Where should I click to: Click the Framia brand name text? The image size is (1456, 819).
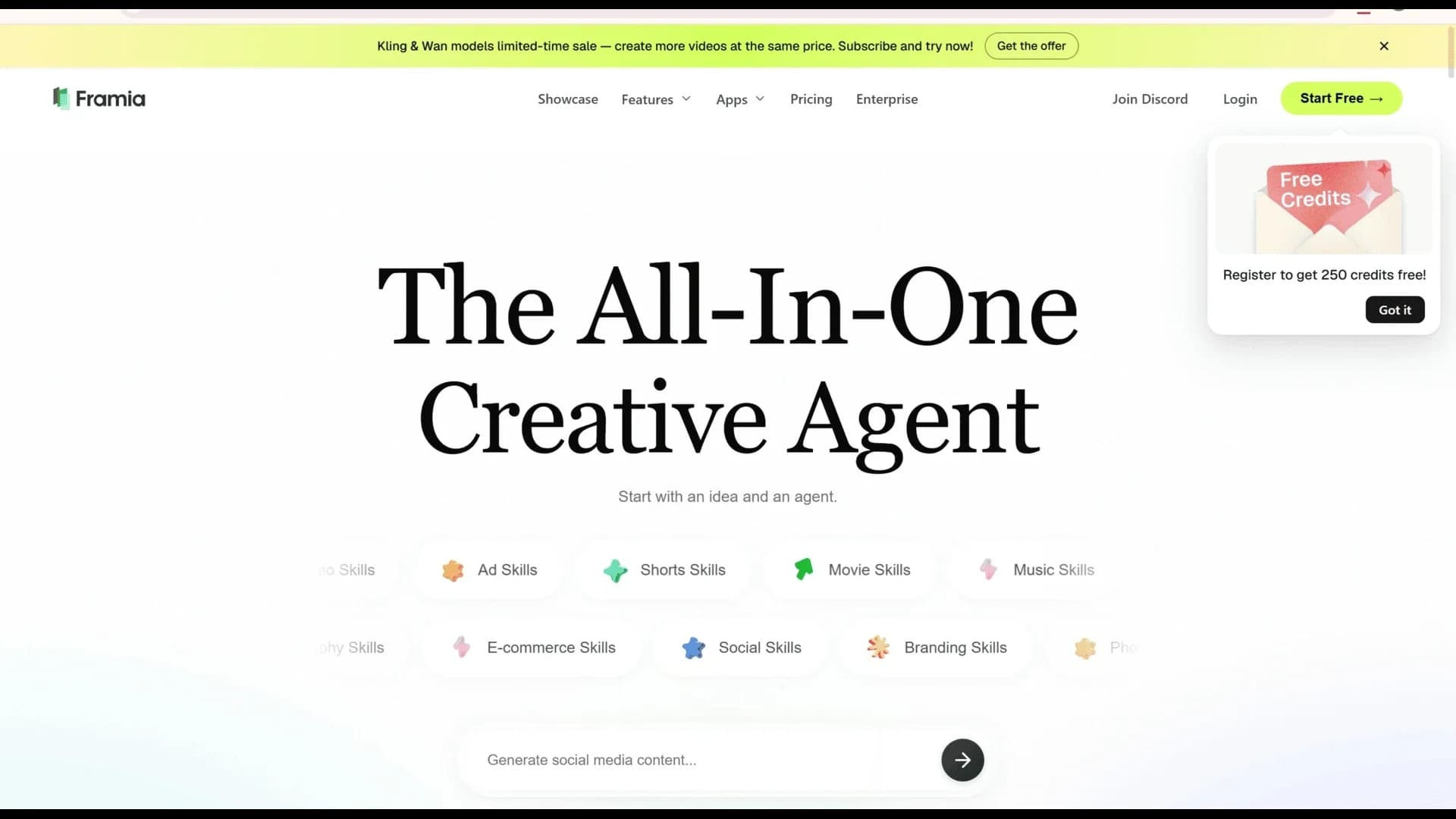click(x=111, y=99)
